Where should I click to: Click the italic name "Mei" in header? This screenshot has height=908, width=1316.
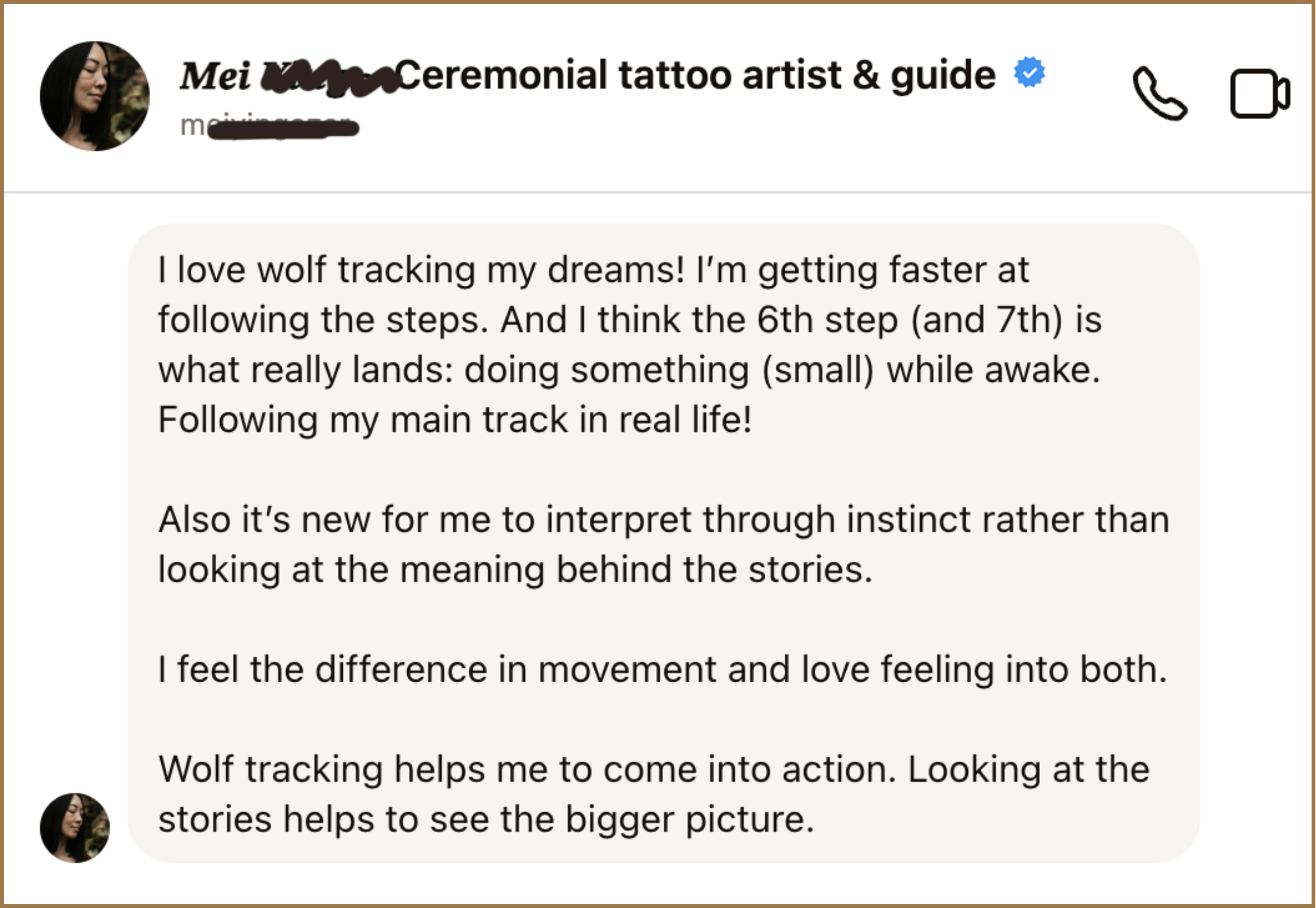click(x=215, y=76)
